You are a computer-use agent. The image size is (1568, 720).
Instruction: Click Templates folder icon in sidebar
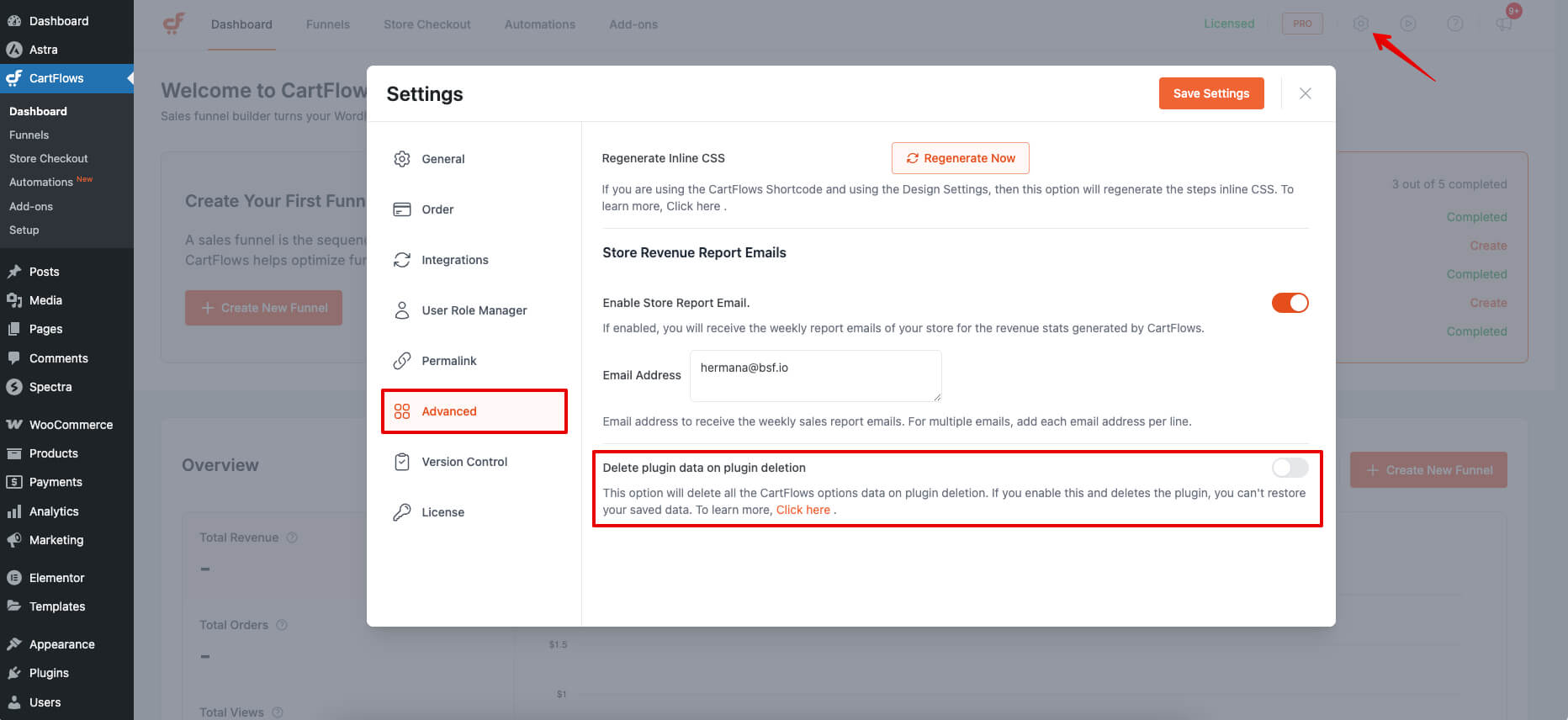point(14,606)
